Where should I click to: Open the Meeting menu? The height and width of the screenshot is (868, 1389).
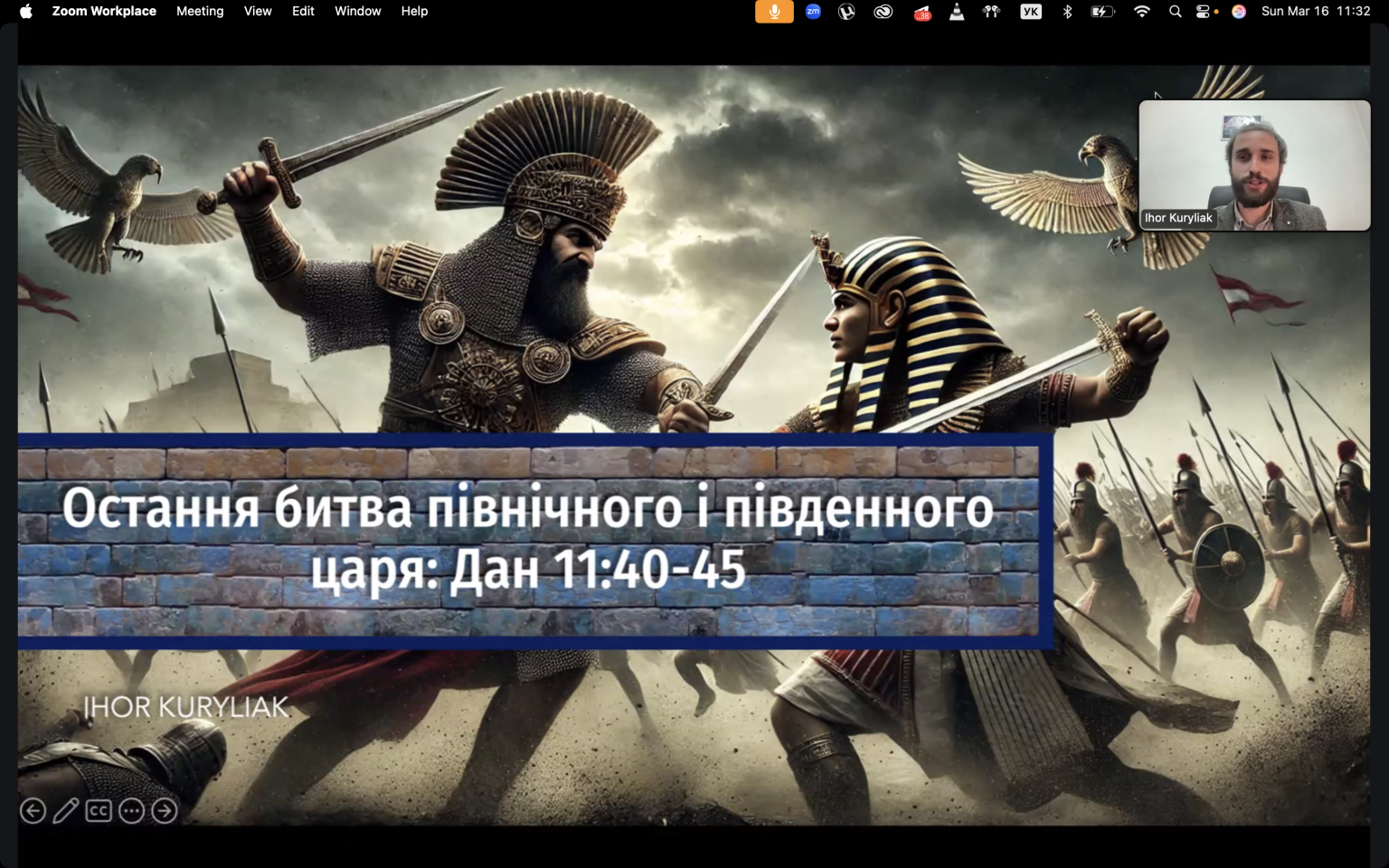[x=200, y=11]
